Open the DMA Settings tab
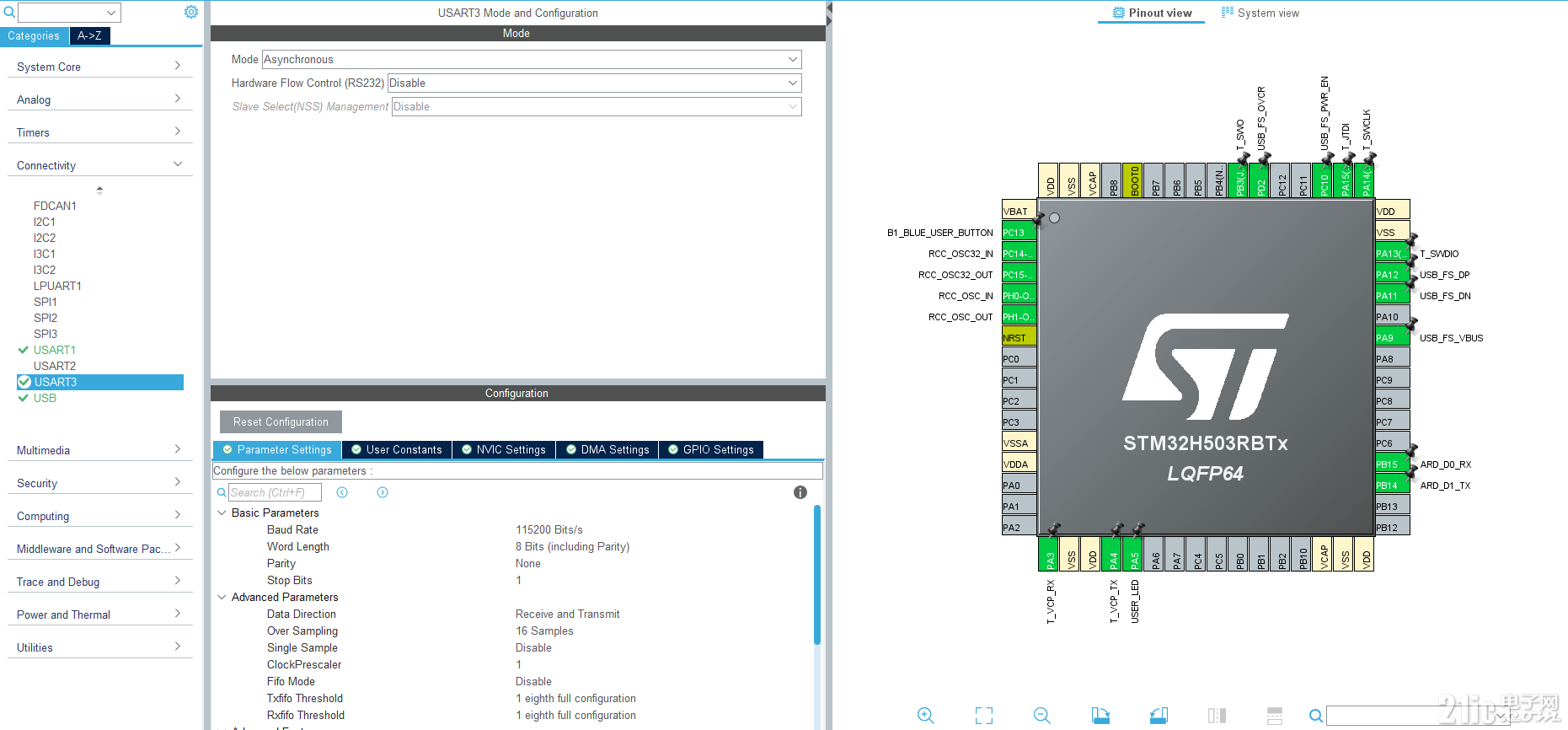This screenshot has width=1568, height=730. pos(607,449)
